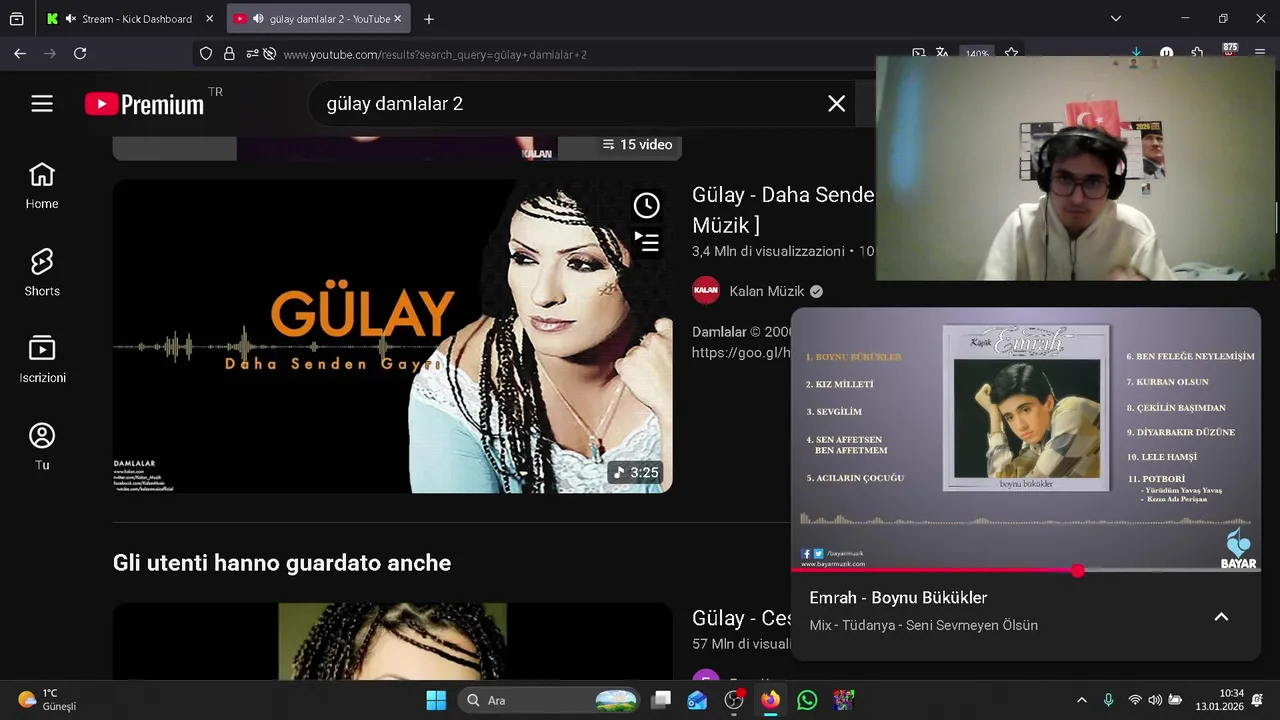Open weather widget showing Güneşli
This screenshot has width=1280, height=720.
tap(47, 700)
